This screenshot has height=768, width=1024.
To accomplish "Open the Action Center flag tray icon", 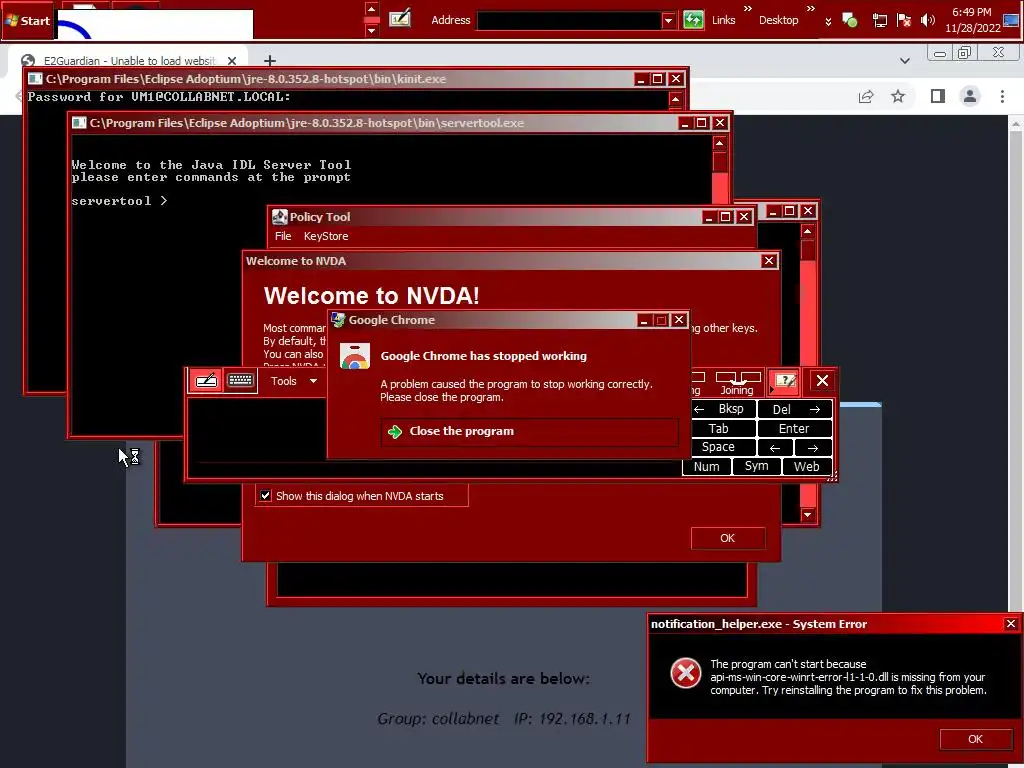I will (904, 20).
